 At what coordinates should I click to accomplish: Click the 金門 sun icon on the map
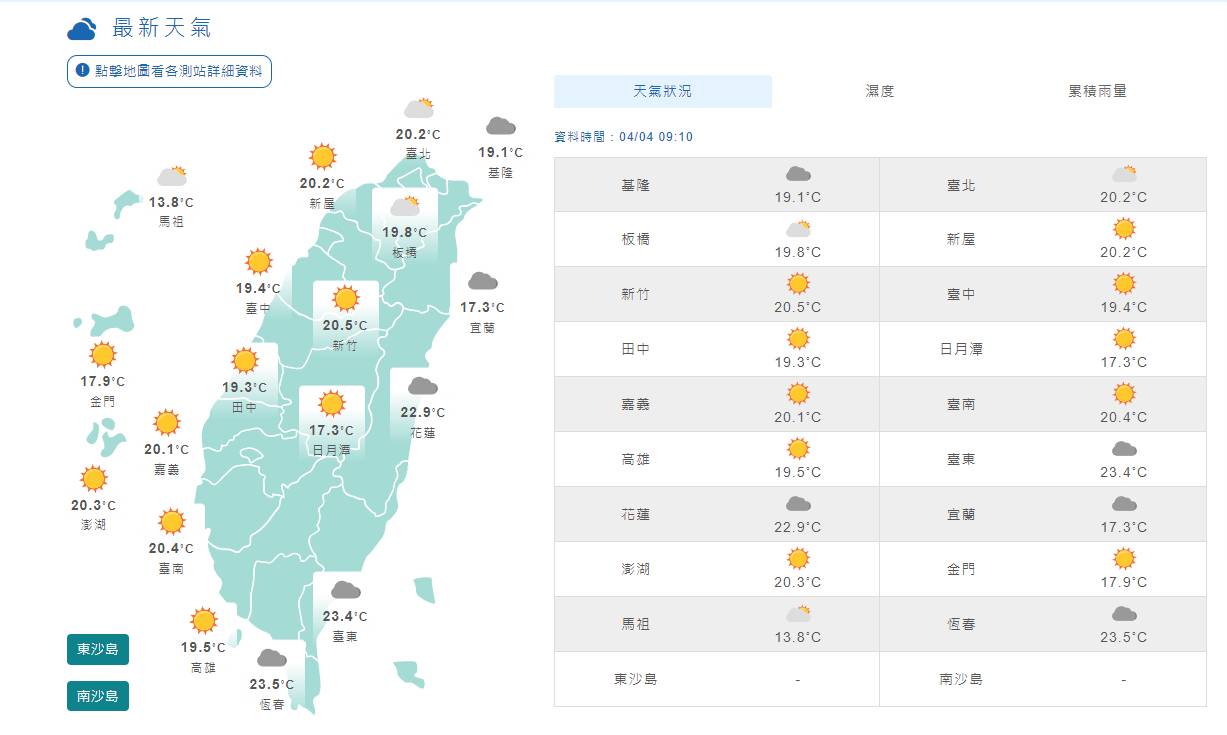pyautogui.click(x=103, y=355)
